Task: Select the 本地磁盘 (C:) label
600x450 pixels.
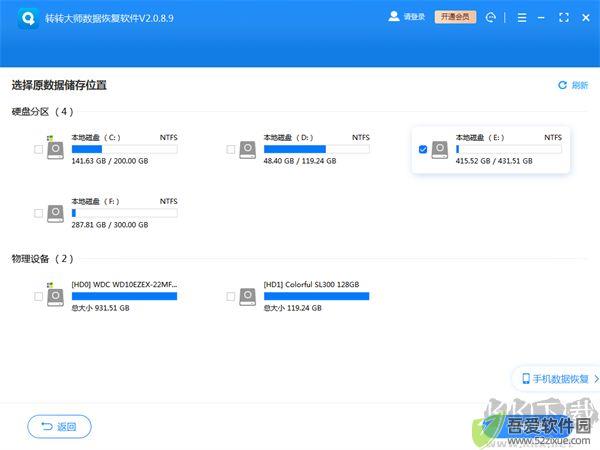Action: click(x=96, y=137)
